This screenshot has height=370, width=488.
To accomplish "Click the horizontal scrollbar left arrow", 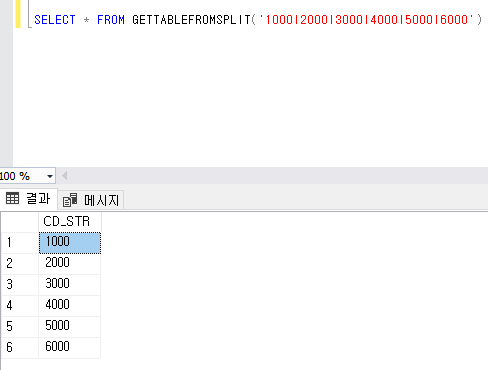I will pos(65,176).
